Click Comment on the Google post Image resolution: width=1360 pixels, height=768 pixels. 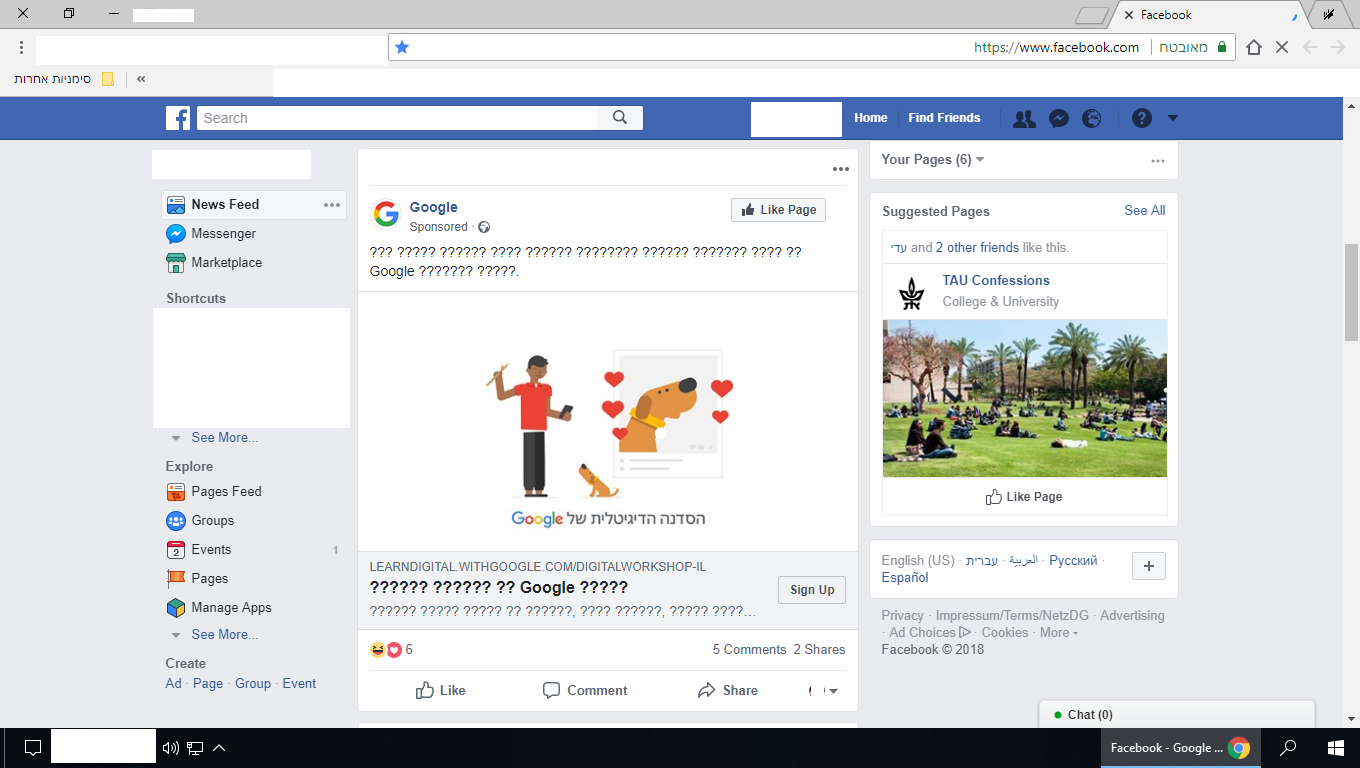pos(585,690)
